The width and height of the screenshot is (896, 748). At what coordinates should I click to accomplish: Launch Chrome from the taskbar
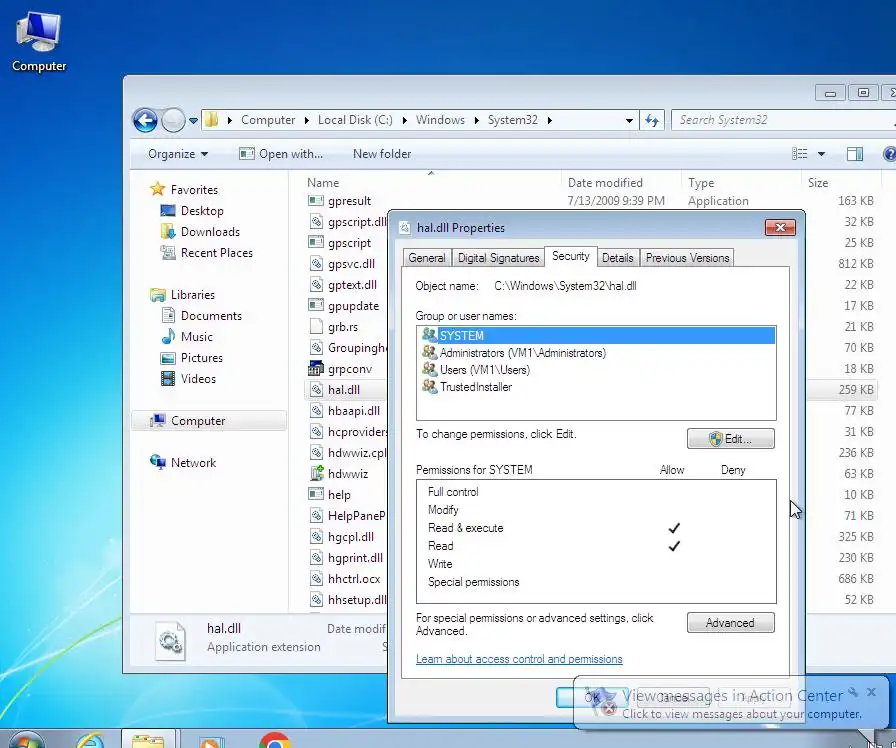(x=275, y=741)
